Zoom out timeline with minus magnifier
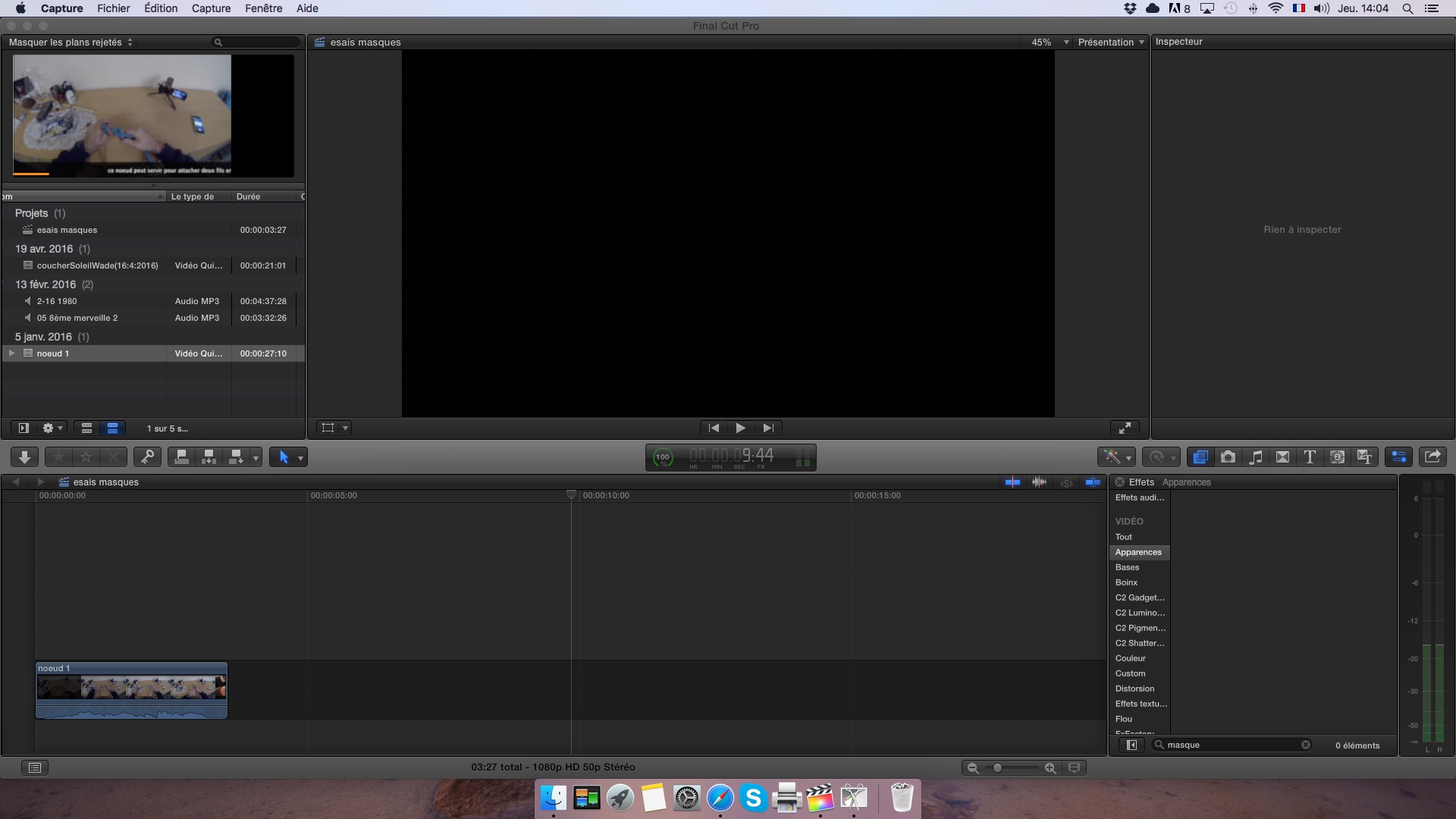 (972, 768)
